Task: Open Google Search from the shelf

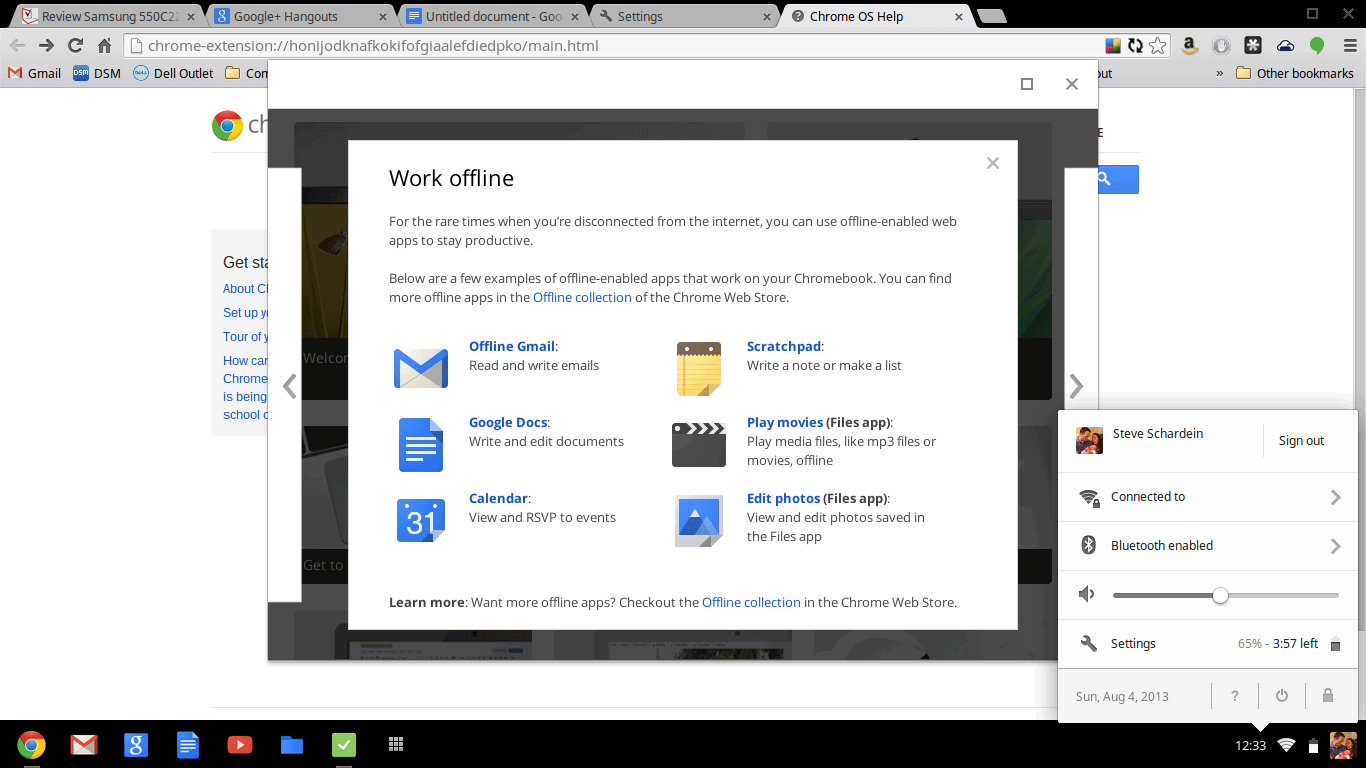Action: (x=136, y=744)
